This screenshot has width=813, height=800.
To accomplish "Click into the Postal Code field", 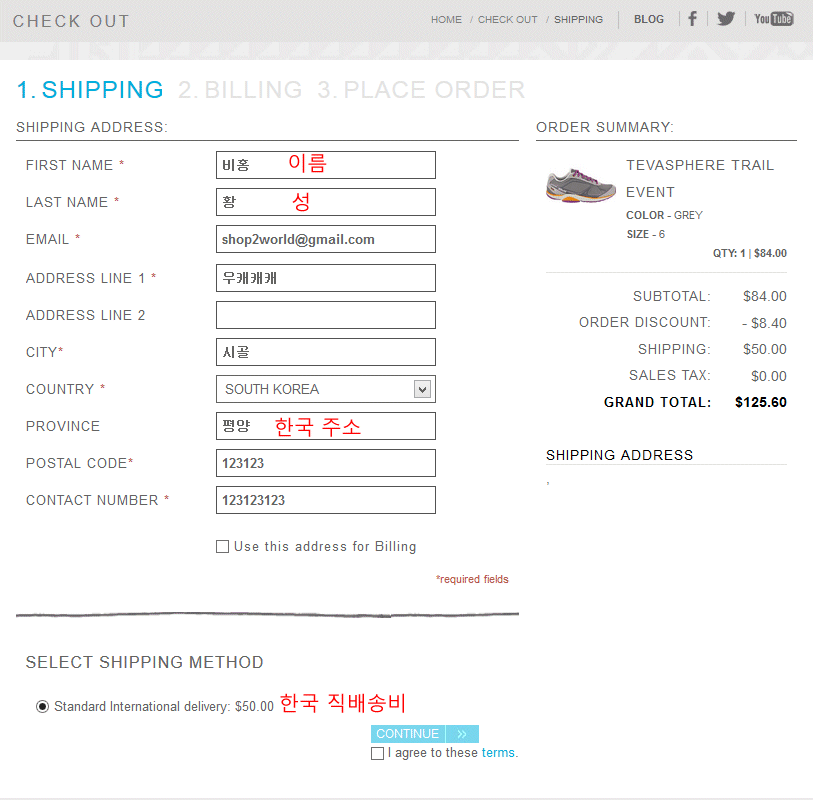I will point(325,463).
